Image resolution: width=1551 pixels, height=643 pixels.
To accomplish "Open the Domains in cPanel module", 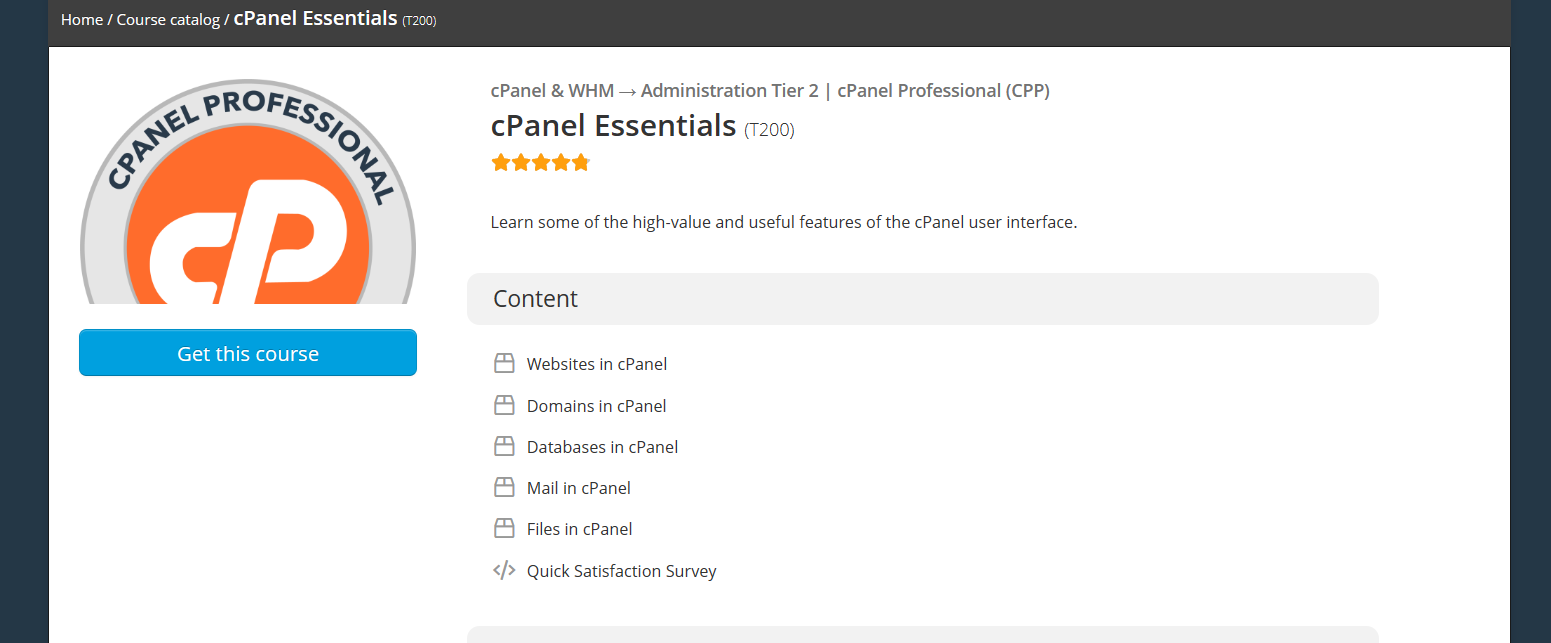I will tap(597, 406).
